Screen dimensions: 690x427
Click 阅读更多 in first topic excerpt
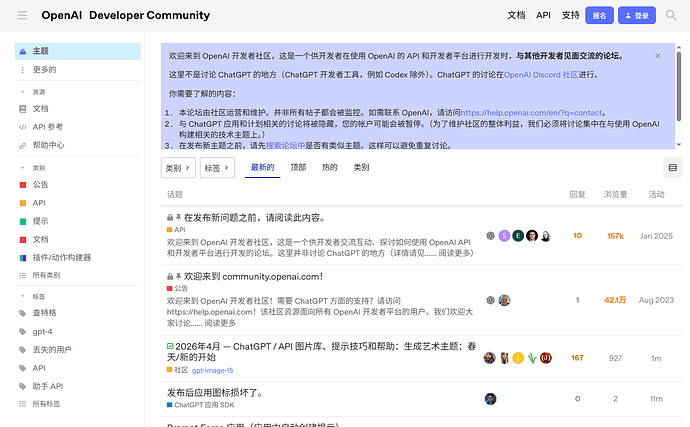tap(456, 253)
